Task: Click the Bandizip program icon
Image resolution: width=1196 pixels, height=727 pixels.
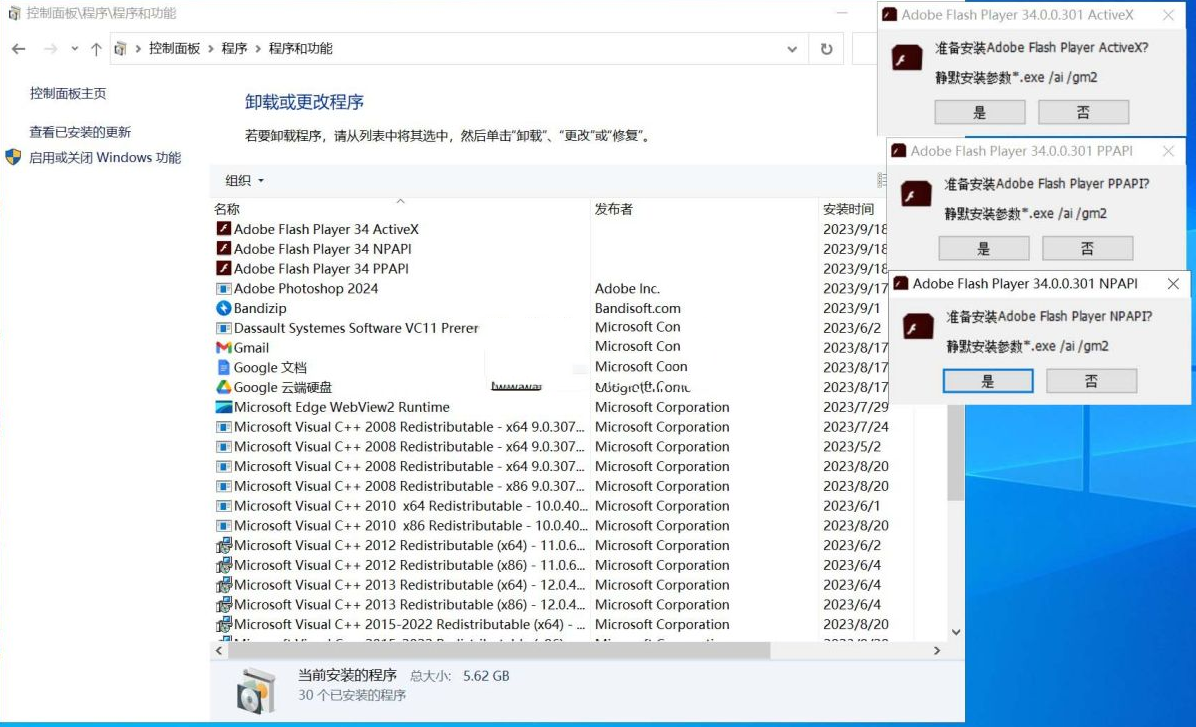Action: pyautogui.click(x=223, y=308)
